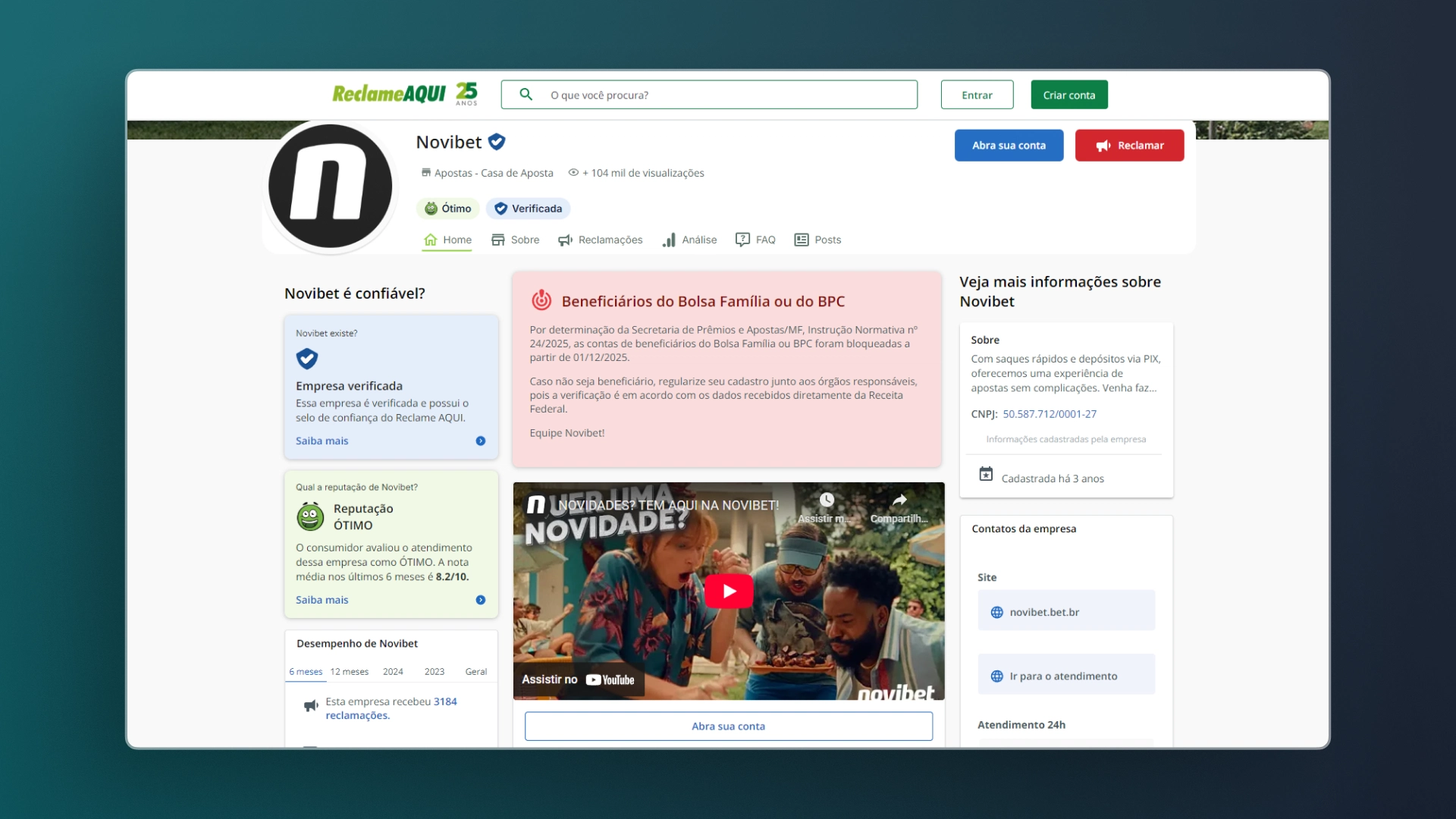Click the Sobre store icon
This screenshot has width=1456, height=819.
498,240
